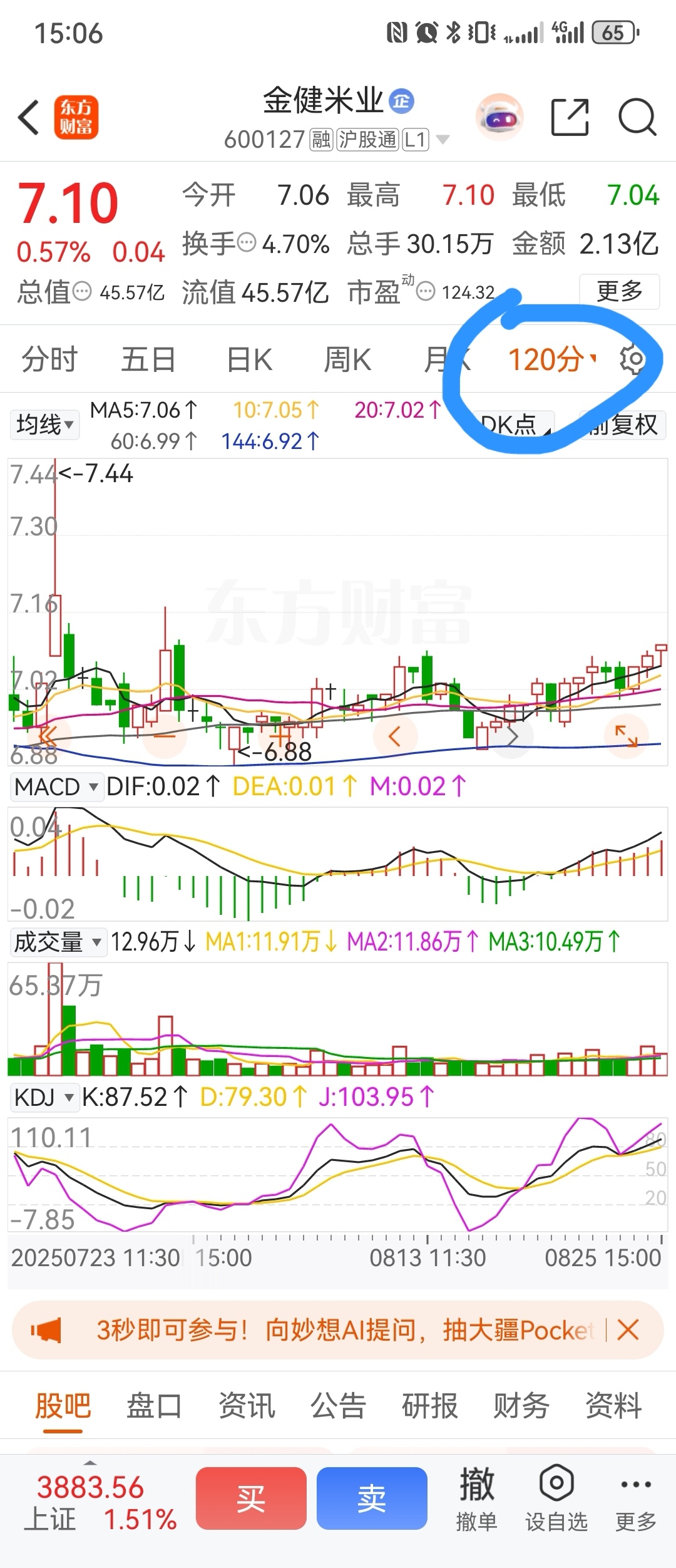Open the 成交量 indicator dropdown

click(58, 942)
